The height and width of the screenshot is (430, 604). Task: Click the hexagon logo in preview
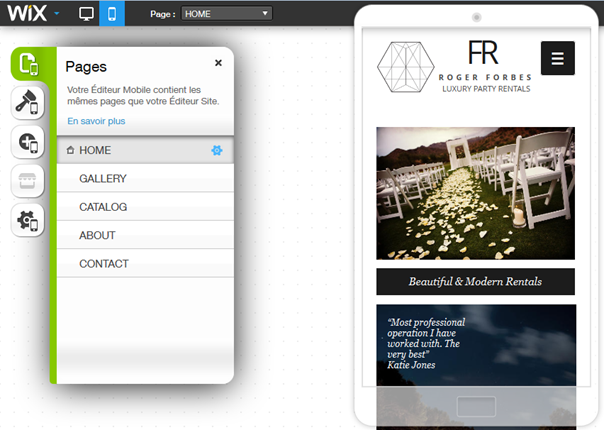(406, 67)
